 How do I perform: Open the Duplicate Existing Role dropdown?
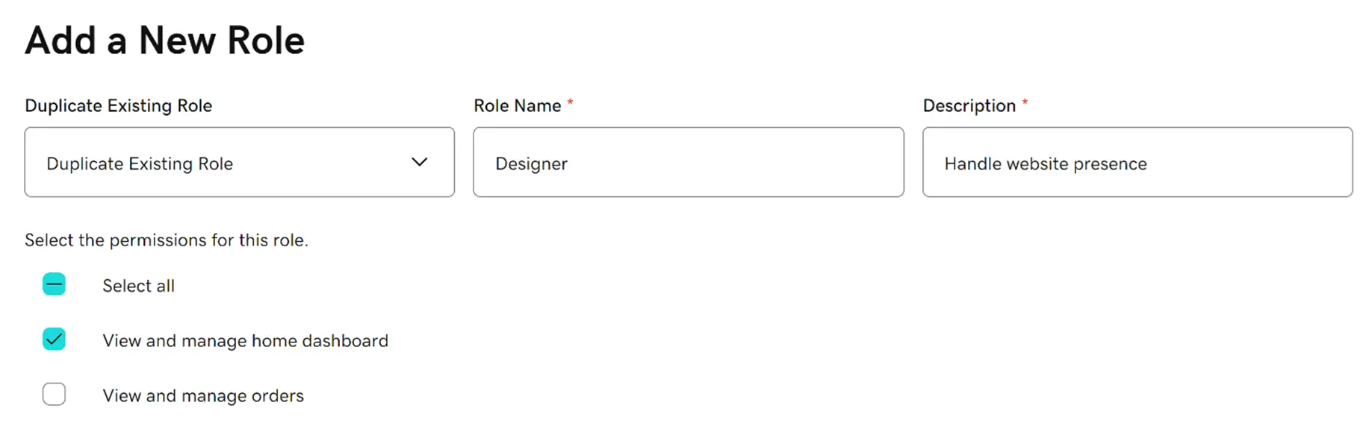(239, 162)
